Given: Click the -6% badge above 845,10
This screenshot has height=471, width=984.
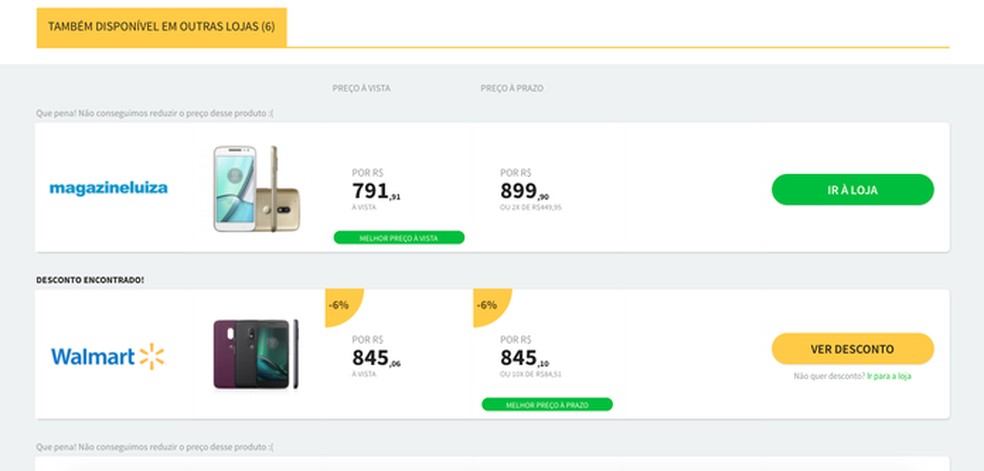Looking at the screenshot, I should (x=491, y=307).
